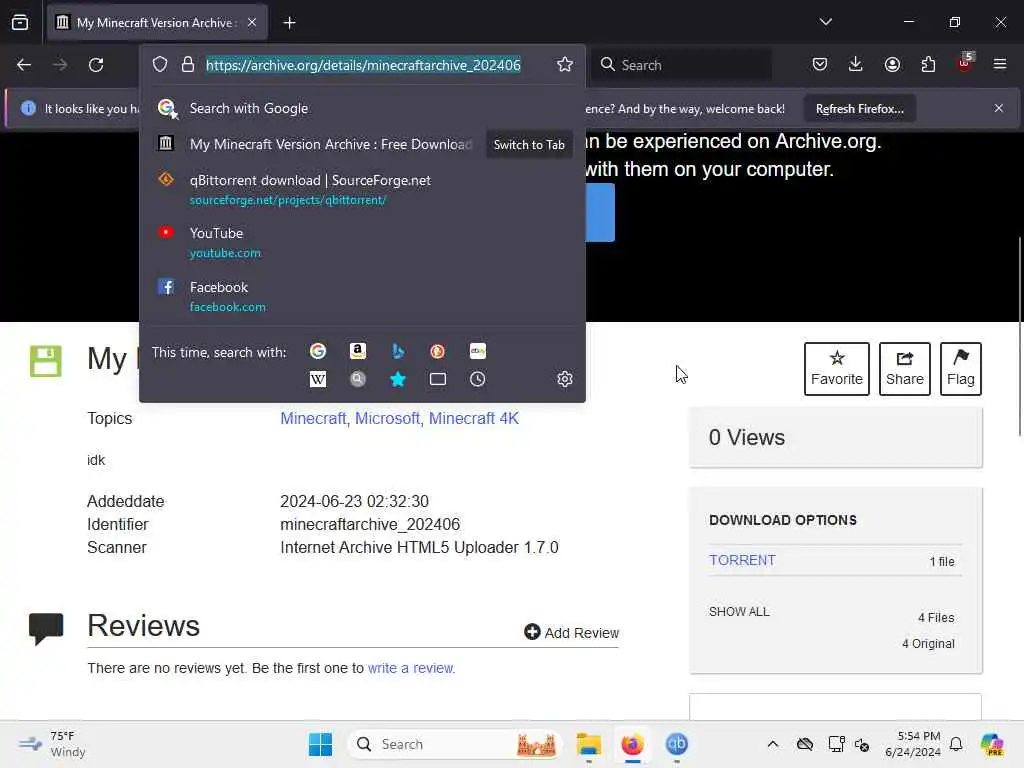This screenshot has height=768, width=1024.
Task: Open the Windows Start menu
Action: [x=320, y=744]
